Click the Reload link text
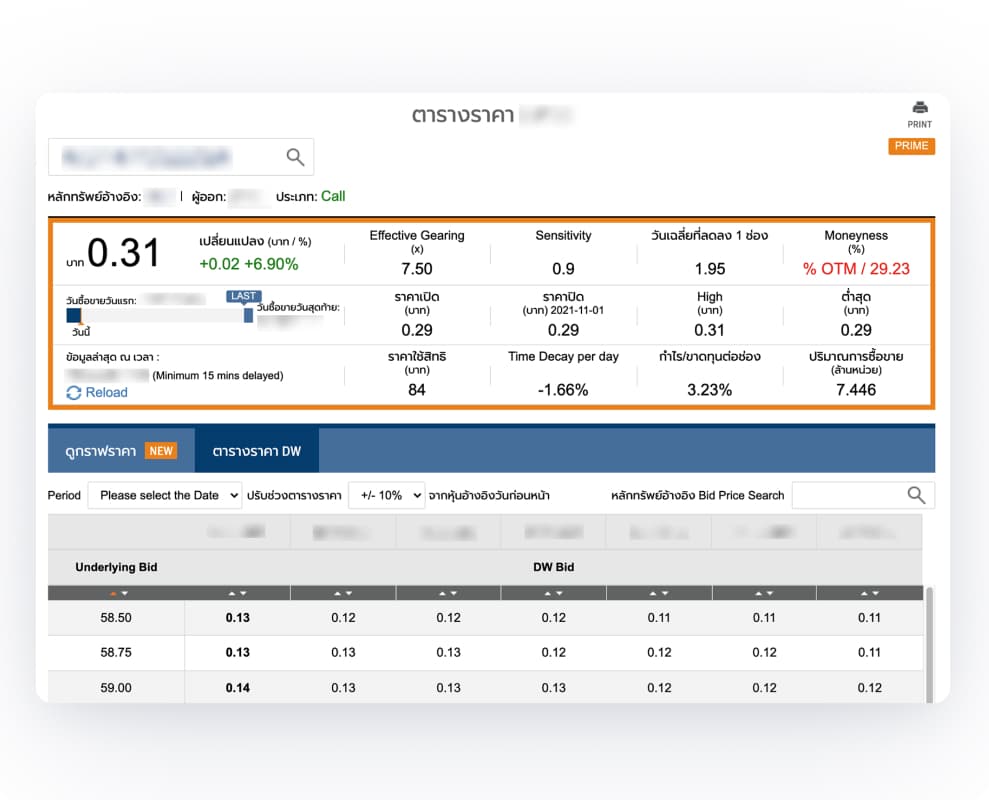Screen dimensions: 989x800 [106, 393]
